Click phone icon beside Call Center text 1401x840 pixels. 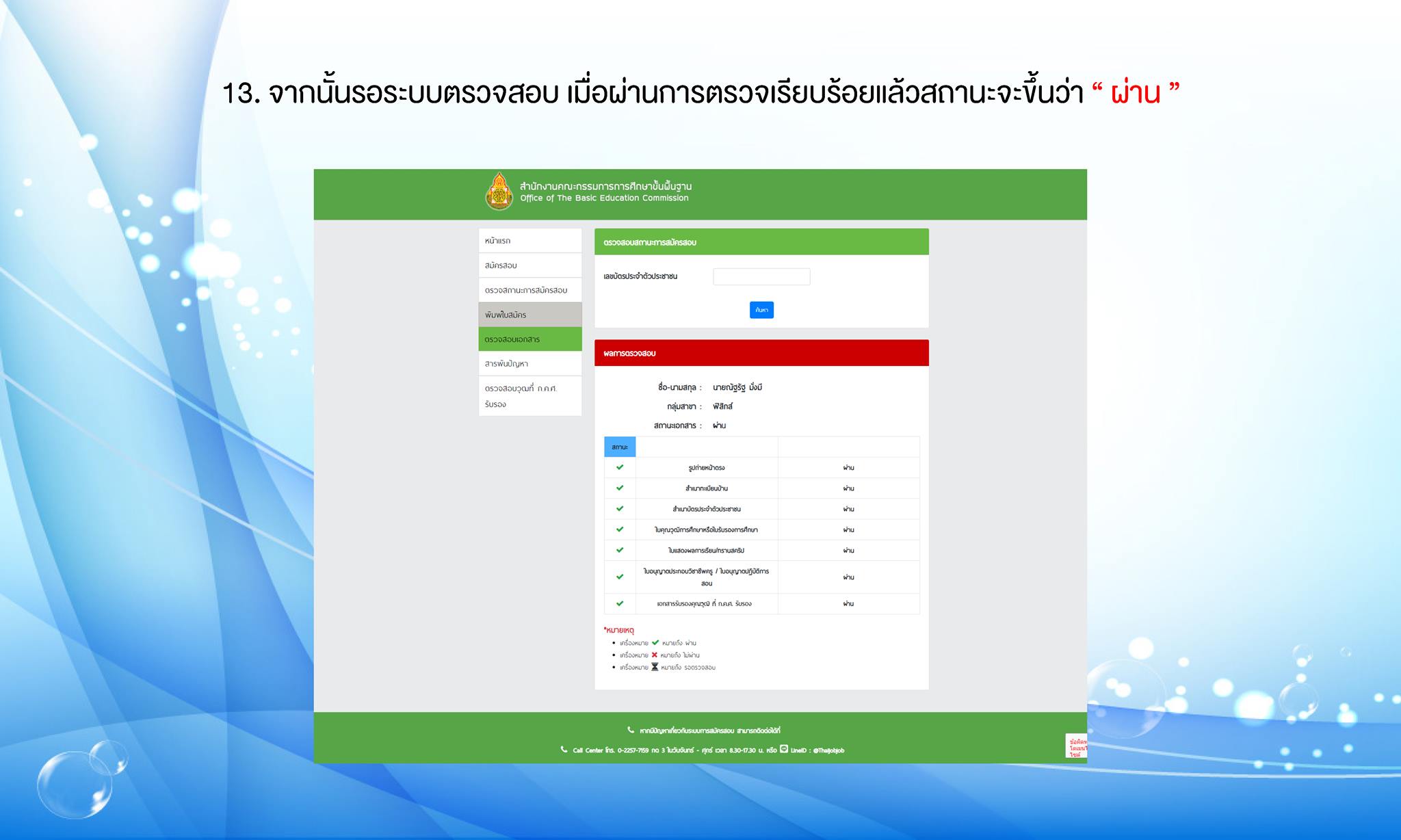564,750
